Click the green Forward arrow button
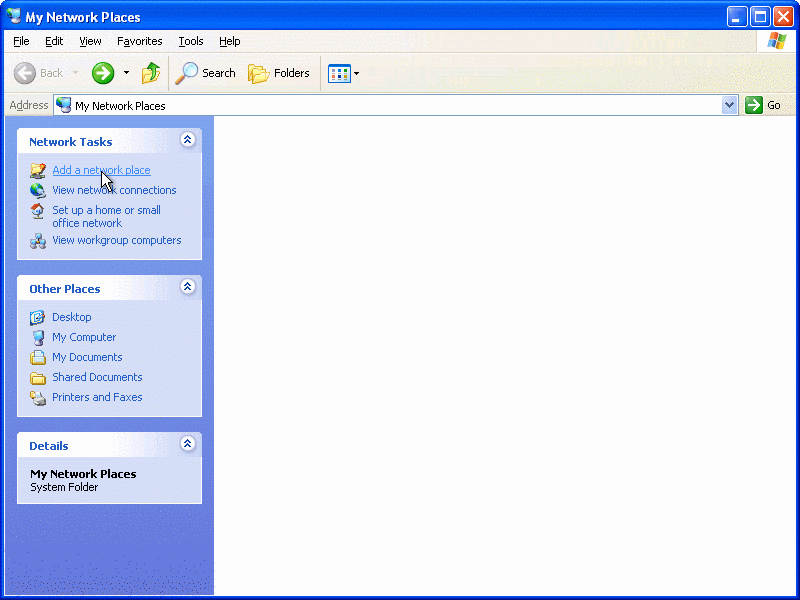800x600 pixels. click(103, 73)
